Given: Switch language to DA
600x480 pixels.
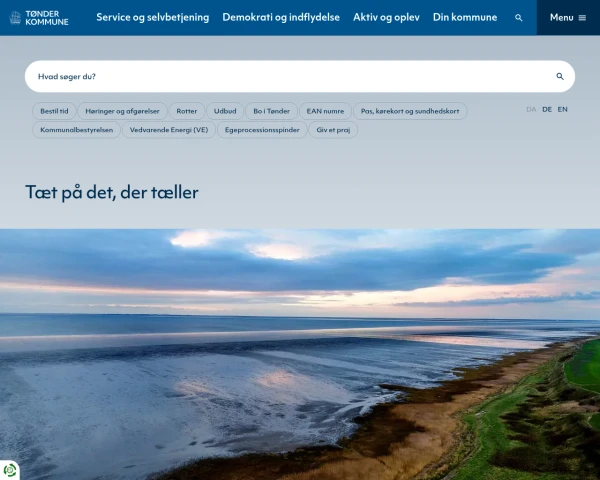Looking at the screenshot, I should [531, 109].
